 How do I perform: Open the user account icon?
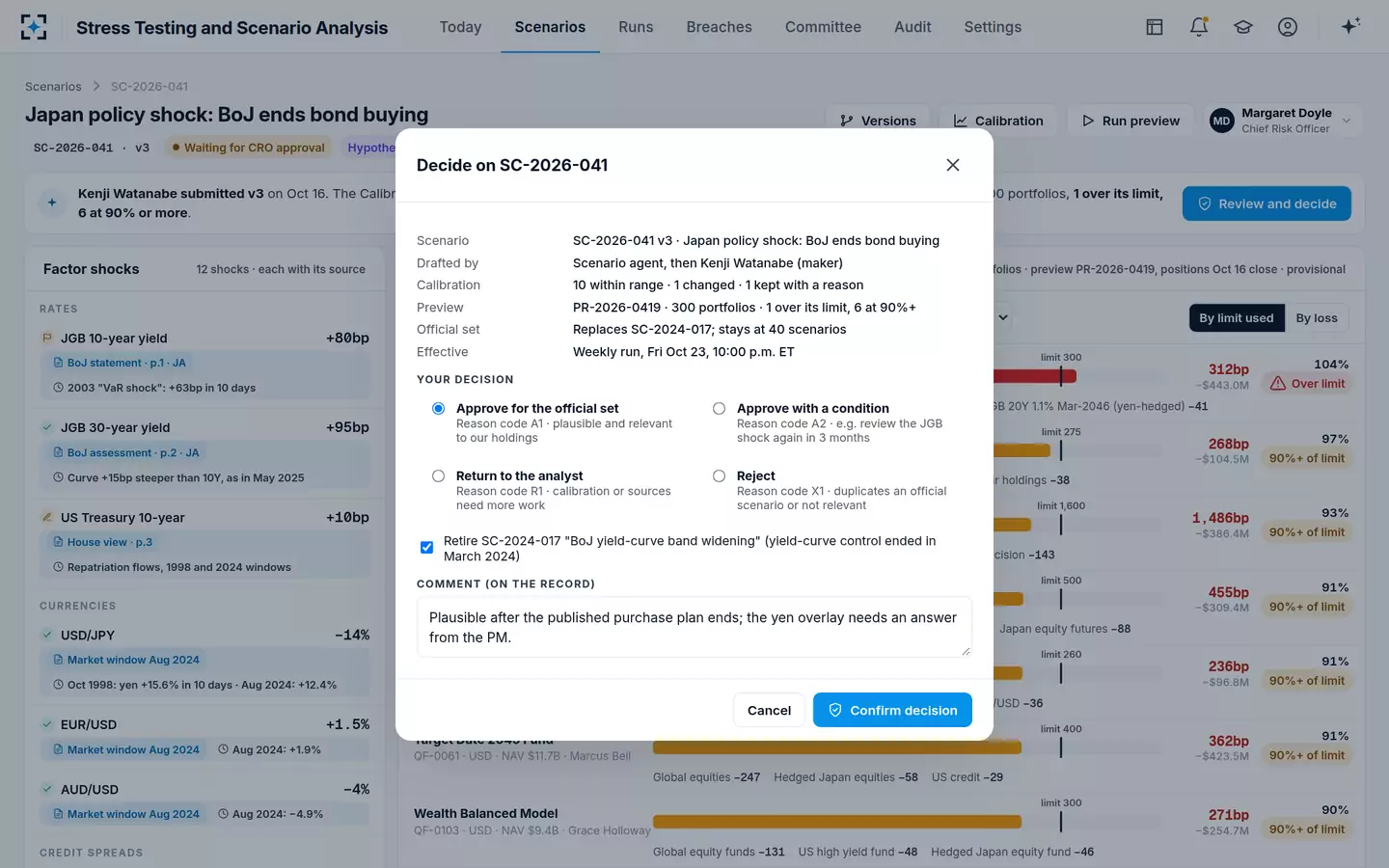click(1288, 27)
